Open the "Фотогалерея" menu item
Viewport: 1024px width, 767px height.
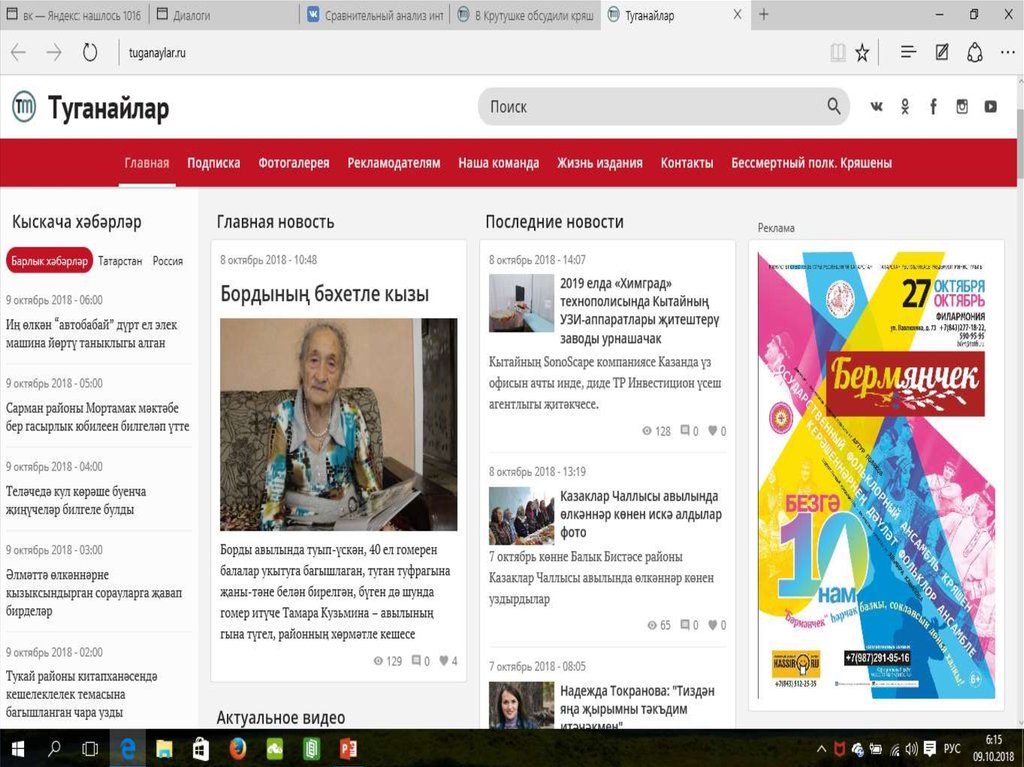(294, 163)
